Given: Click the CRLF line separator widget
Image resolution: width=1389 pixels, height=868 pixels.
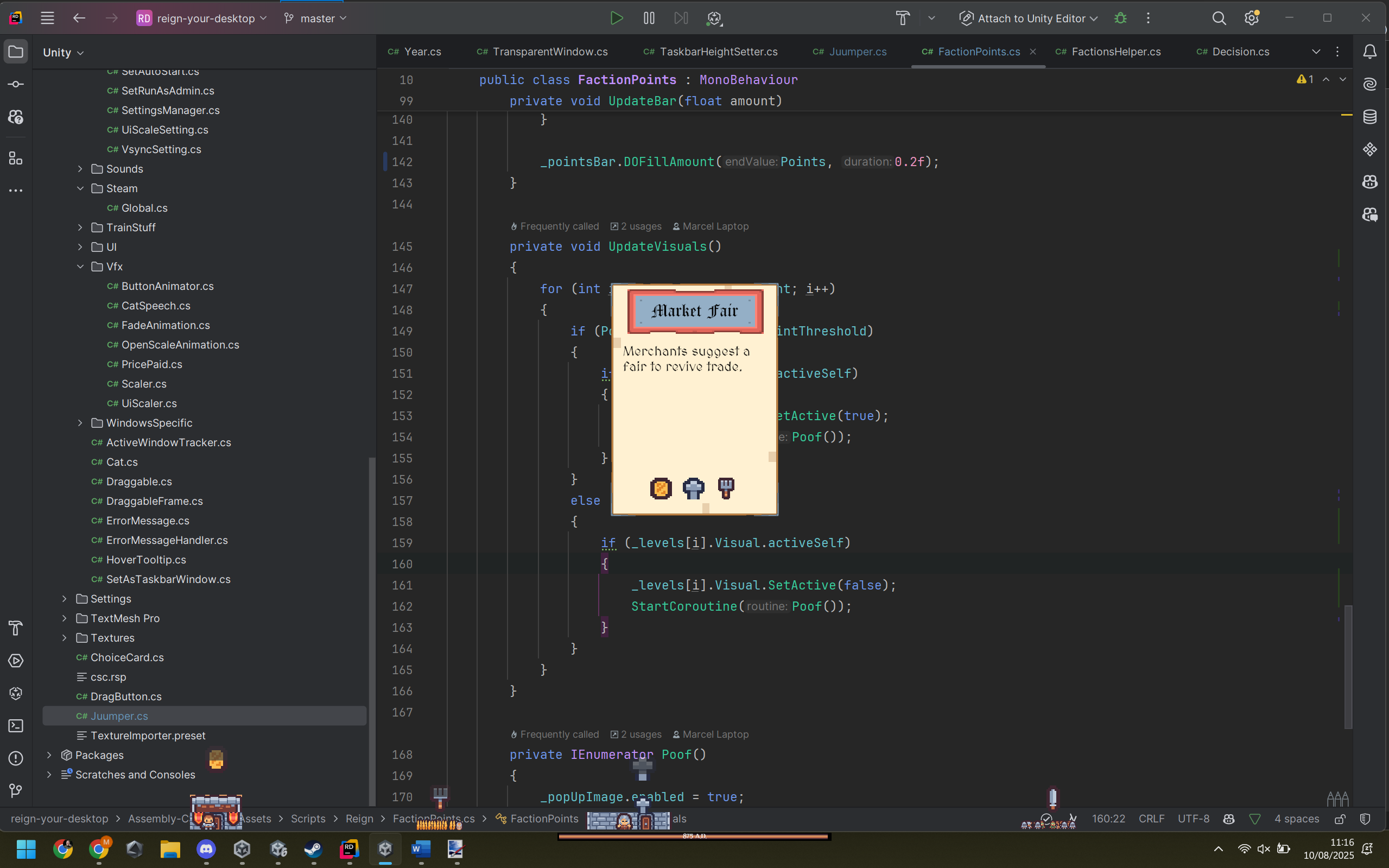Looking at the screenshot, I should pos(1151,819).
